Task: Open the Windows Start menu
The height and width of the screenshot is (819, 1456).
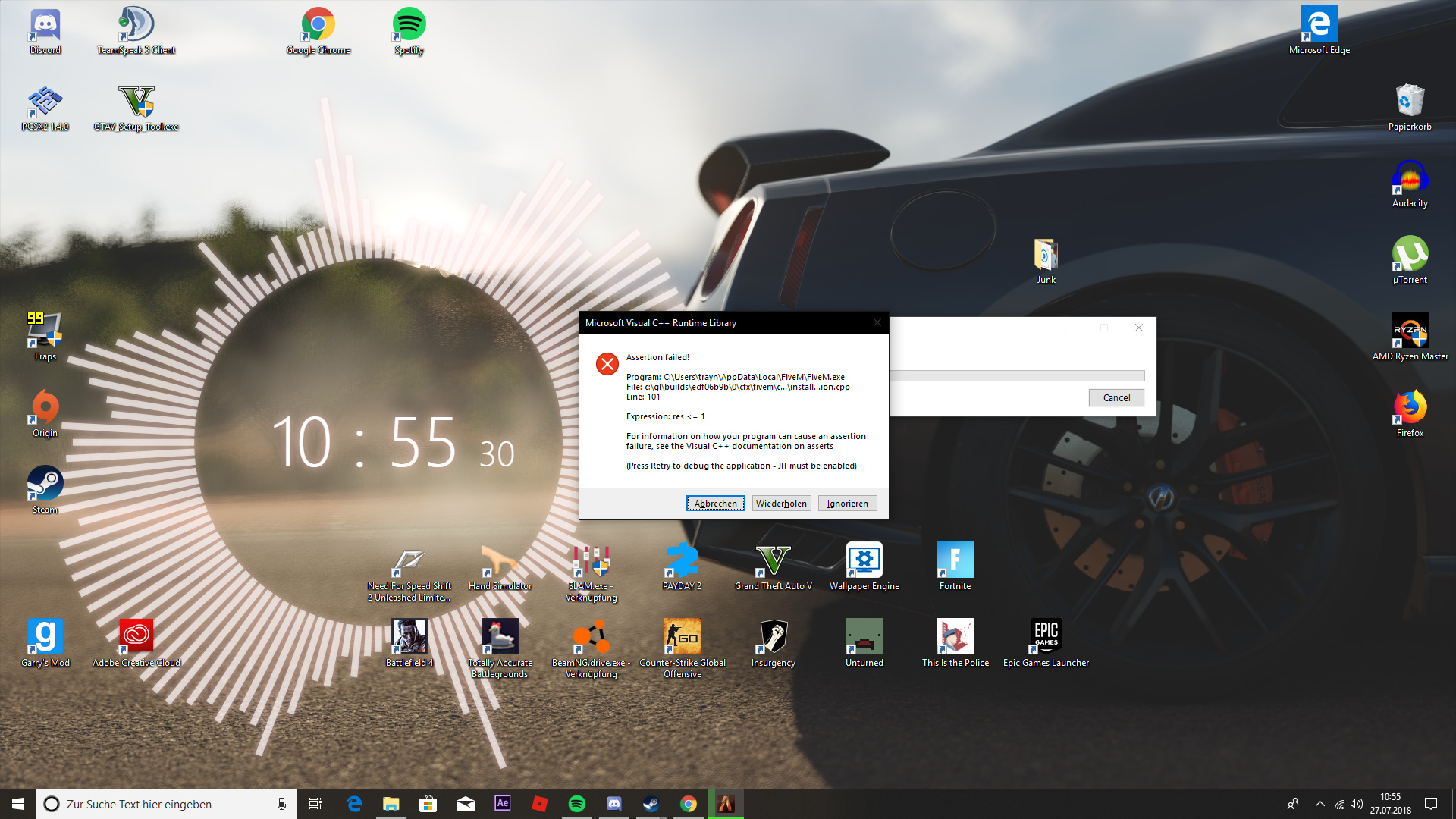Action: pos(18,804)
